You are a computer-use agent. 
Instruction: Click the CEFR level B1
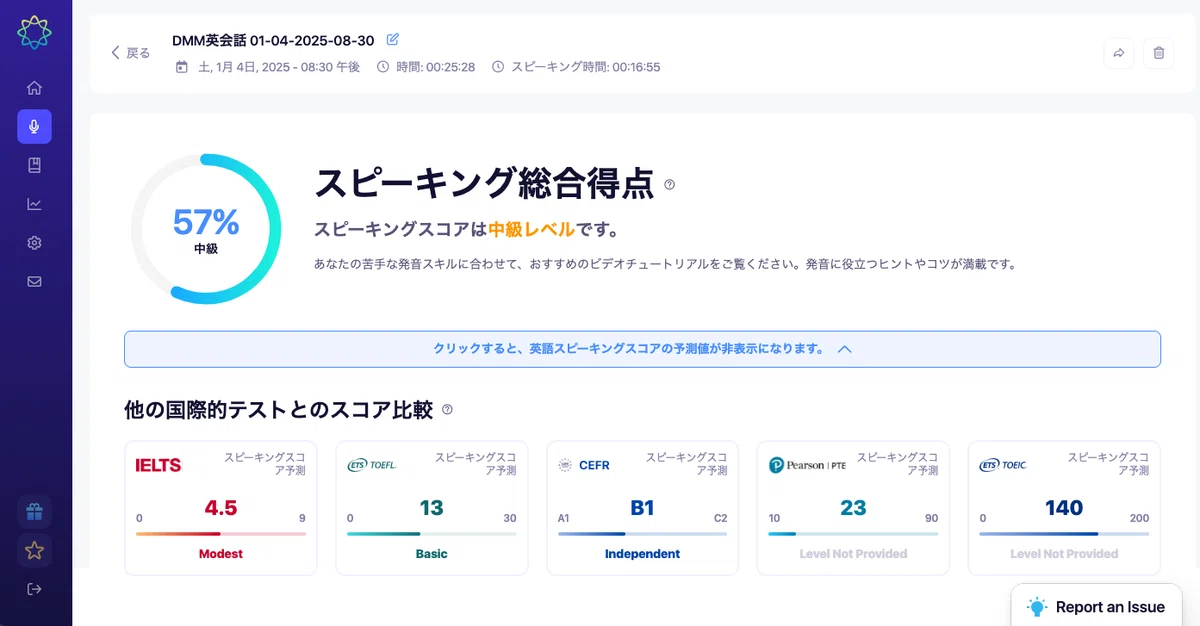[642, 508]
